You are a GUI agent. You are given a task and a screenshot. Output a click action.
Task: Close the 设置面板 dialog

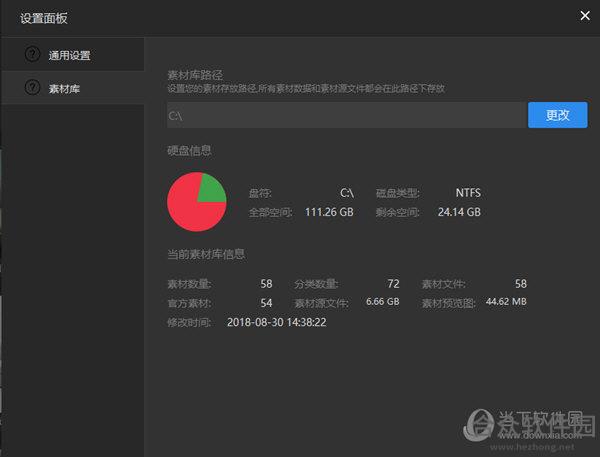pos(585,16)
